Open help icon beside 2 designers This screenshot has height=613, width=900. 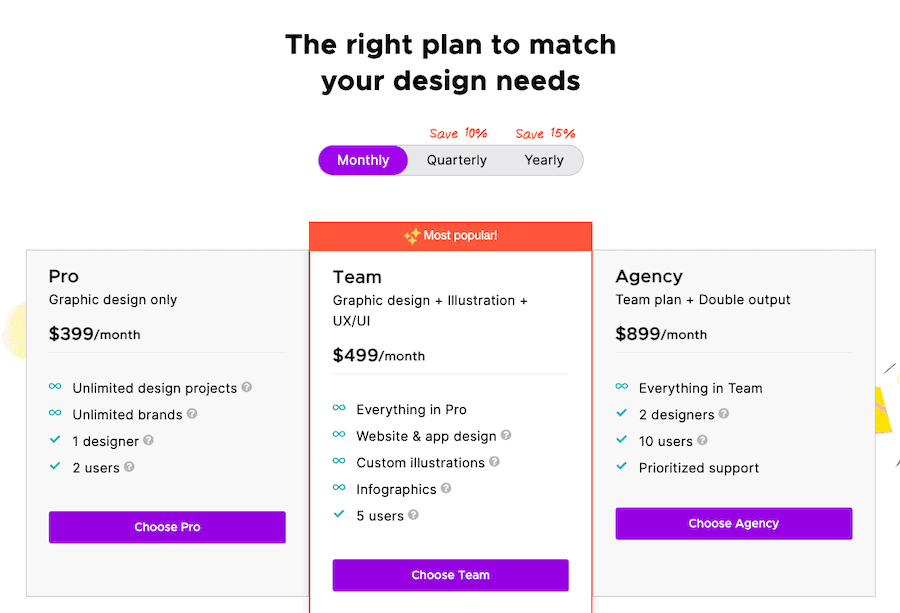(724, 413)
